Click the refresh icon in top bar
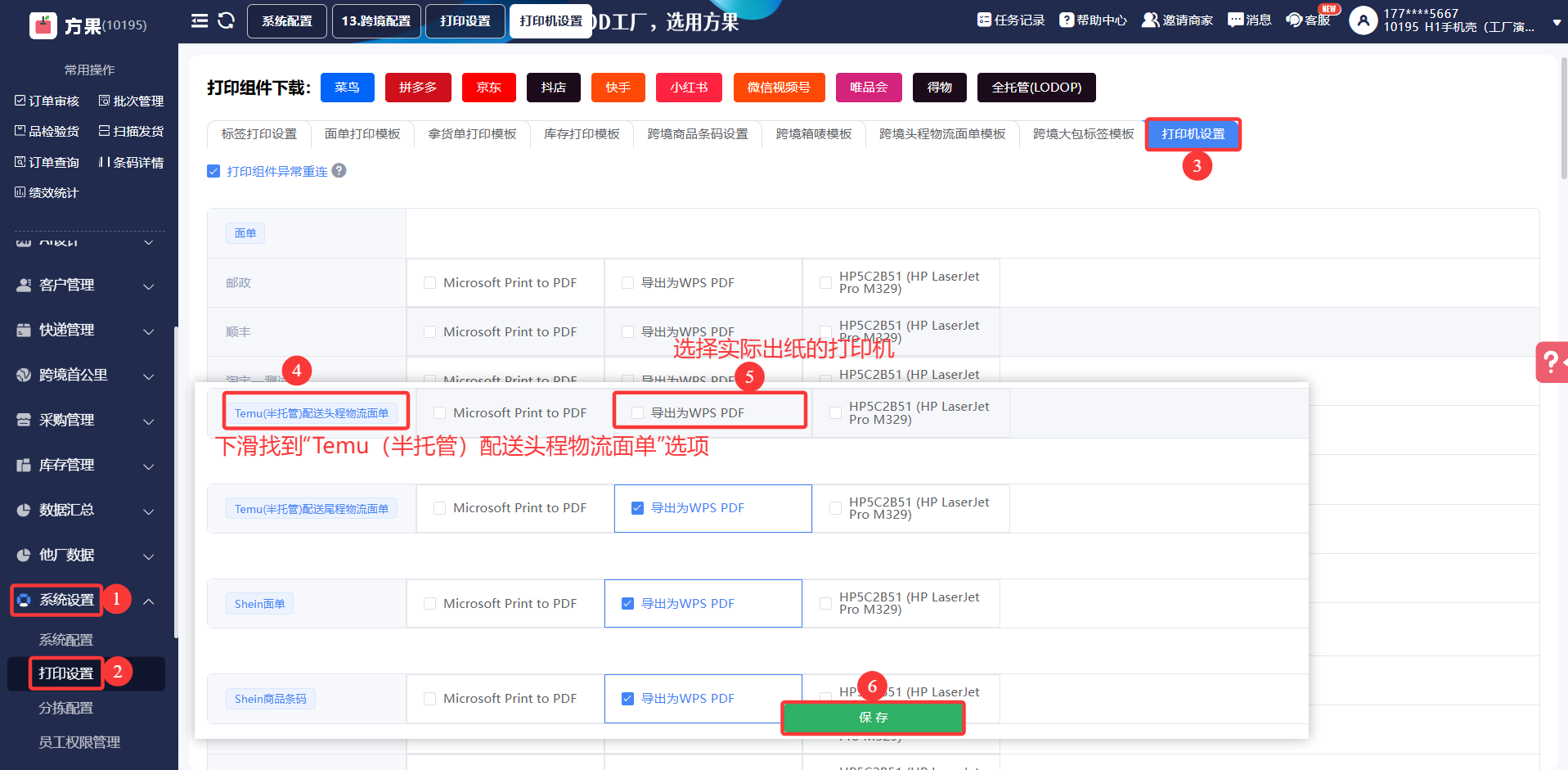The width and height of the screenshot is (1568, 770). pyautogui.click(x=227, y=20)
